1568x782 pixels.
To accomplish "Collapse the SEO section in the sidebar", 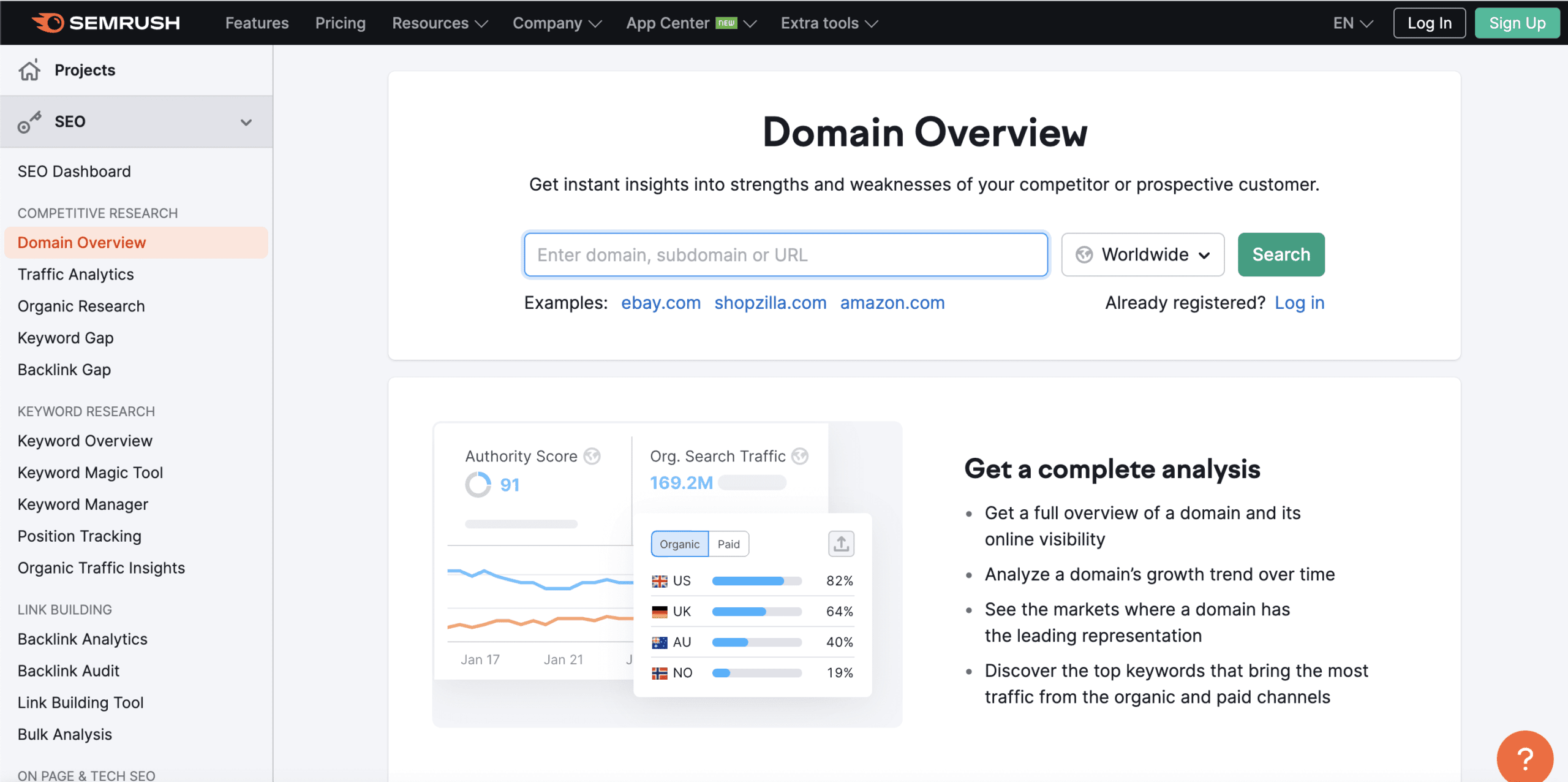I will pyautogui.click(x=246, y=121).
